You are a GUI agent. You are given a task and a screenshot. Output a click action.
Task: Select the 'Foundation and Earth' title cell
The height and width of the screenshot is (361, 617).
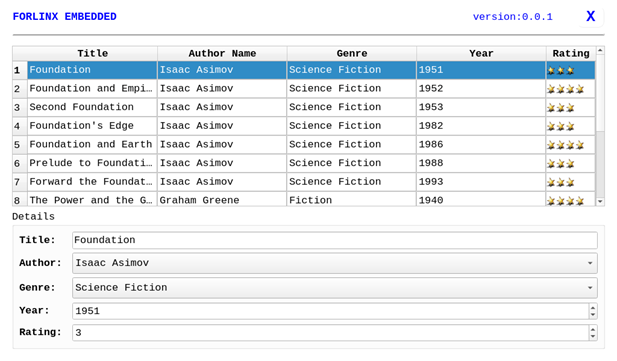coord(92,144)
